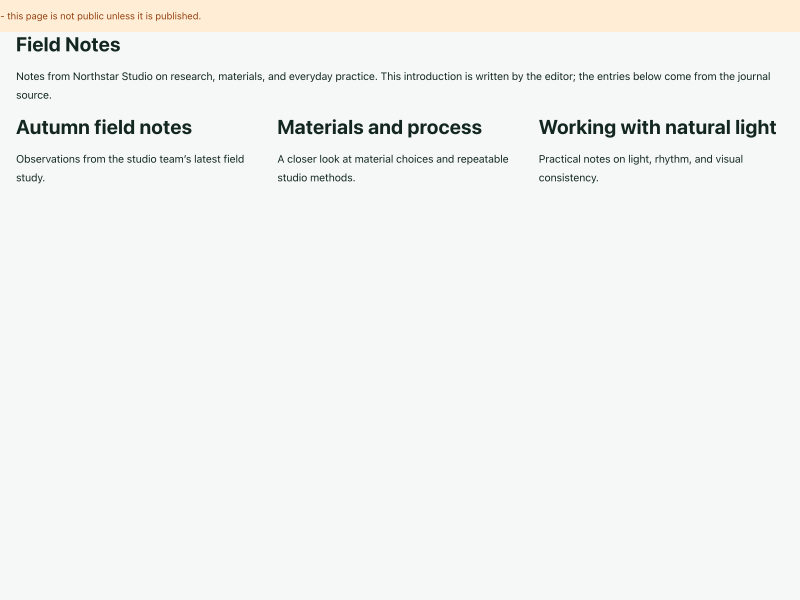Click the 'Practical notes on light, rhythm' summary
Image resolution: width=800 pixels, height=600 pixels.
point(641,168)
